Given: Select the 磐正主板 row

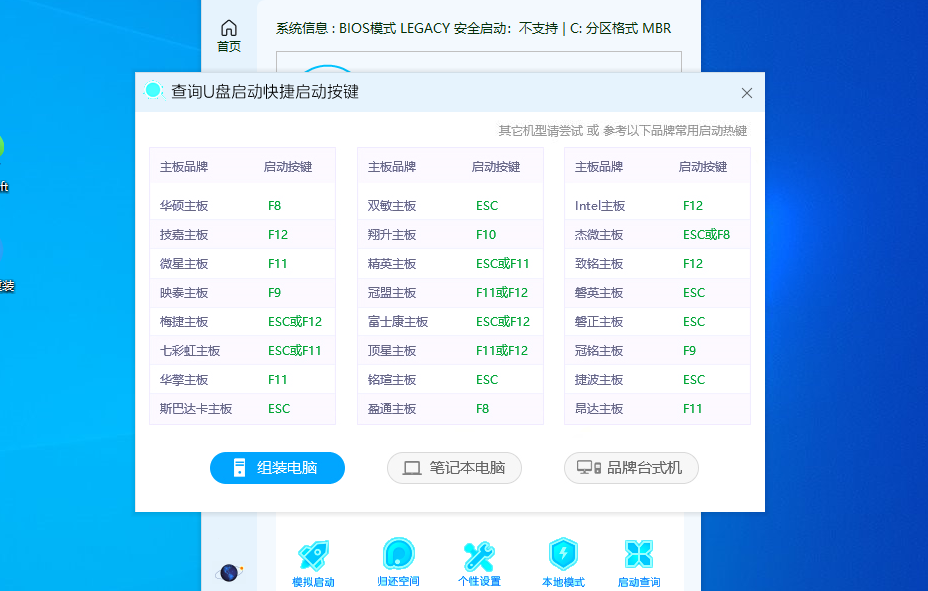Looking at the screenshot, I should coord(658,321).
